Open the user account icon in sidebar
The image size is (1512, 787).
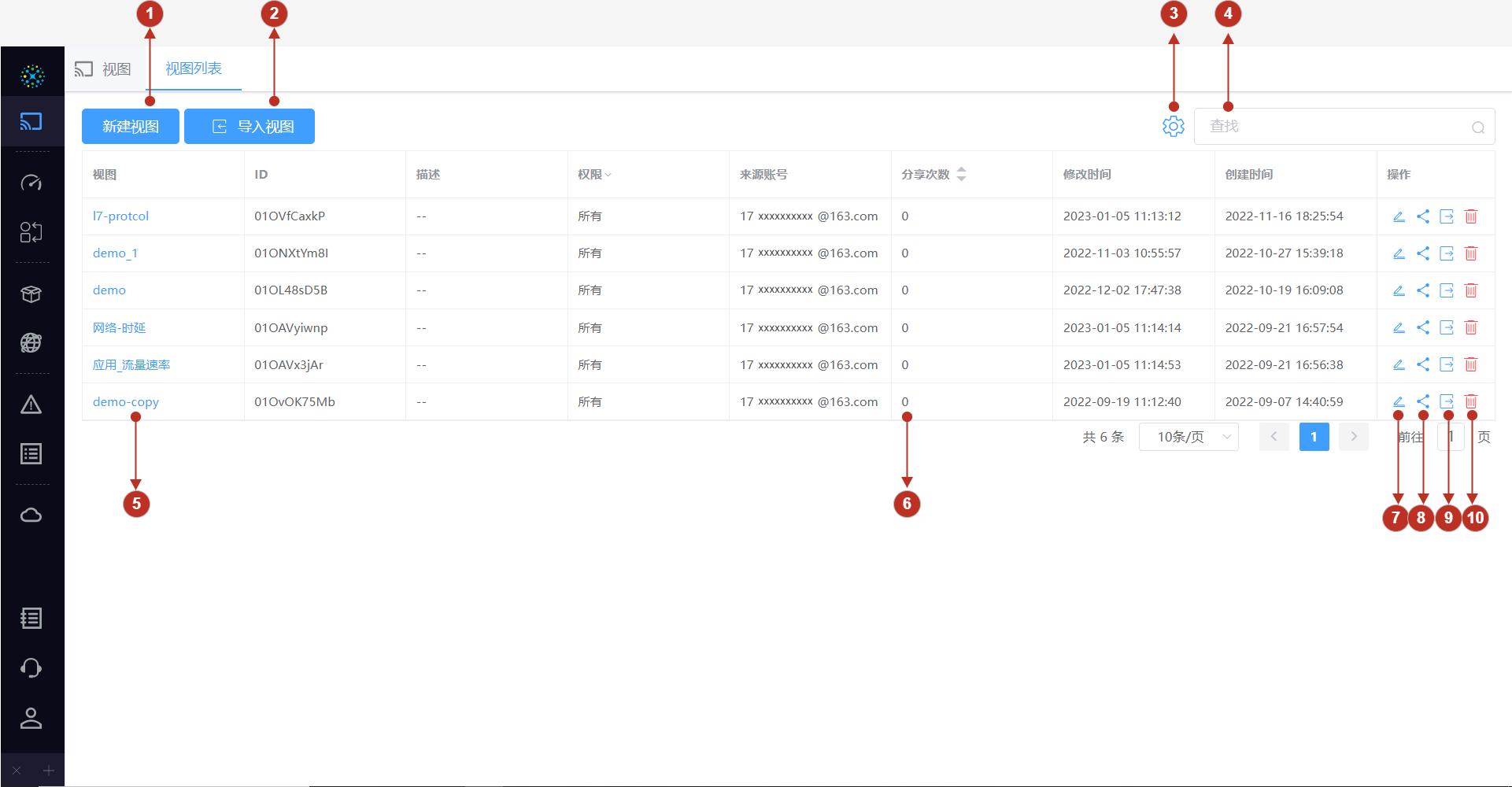coord(31,718)
